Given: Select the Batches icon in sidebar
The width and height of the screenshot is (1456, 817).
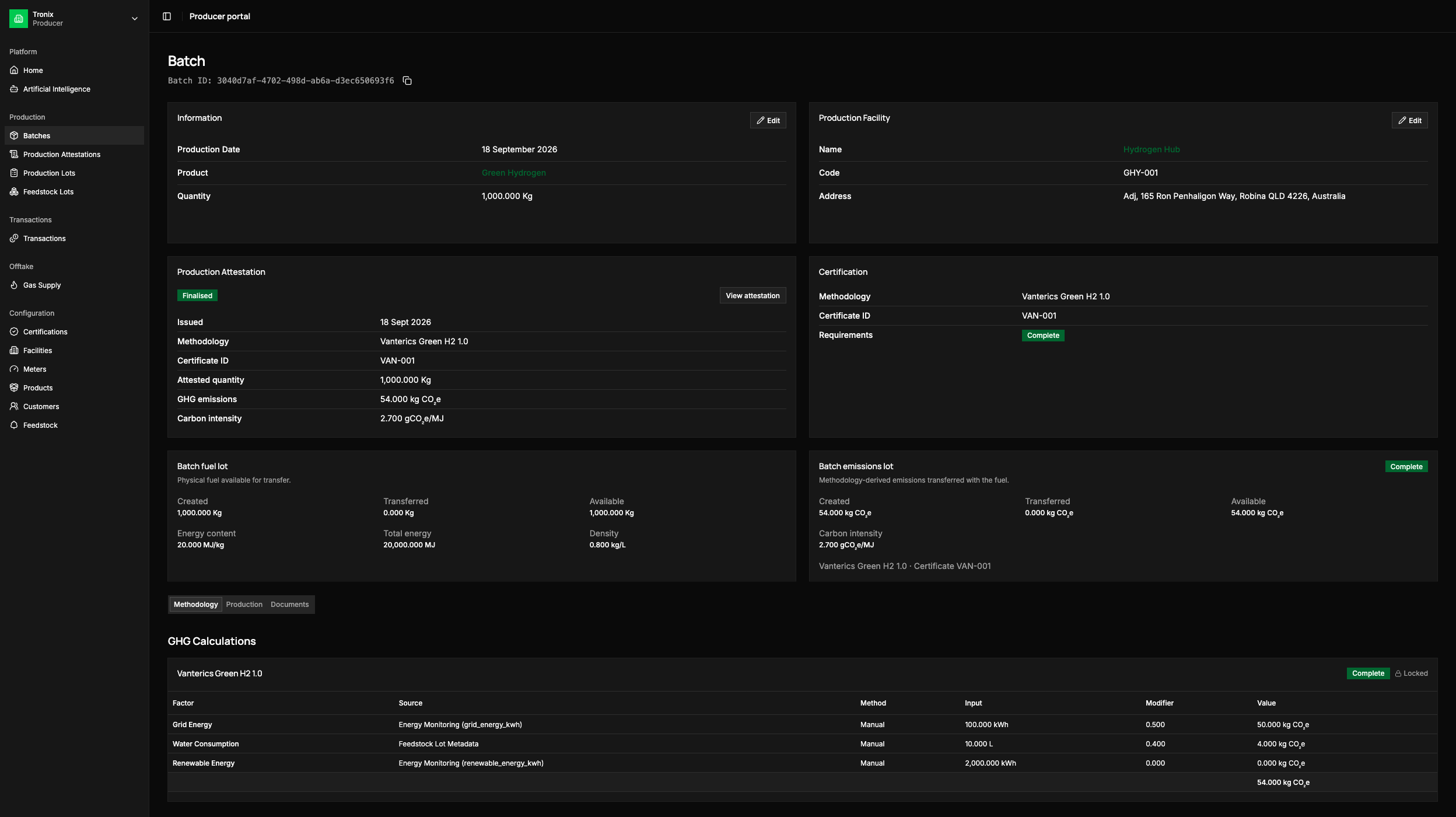Looking at the screenshot, I should coord(14,135).
